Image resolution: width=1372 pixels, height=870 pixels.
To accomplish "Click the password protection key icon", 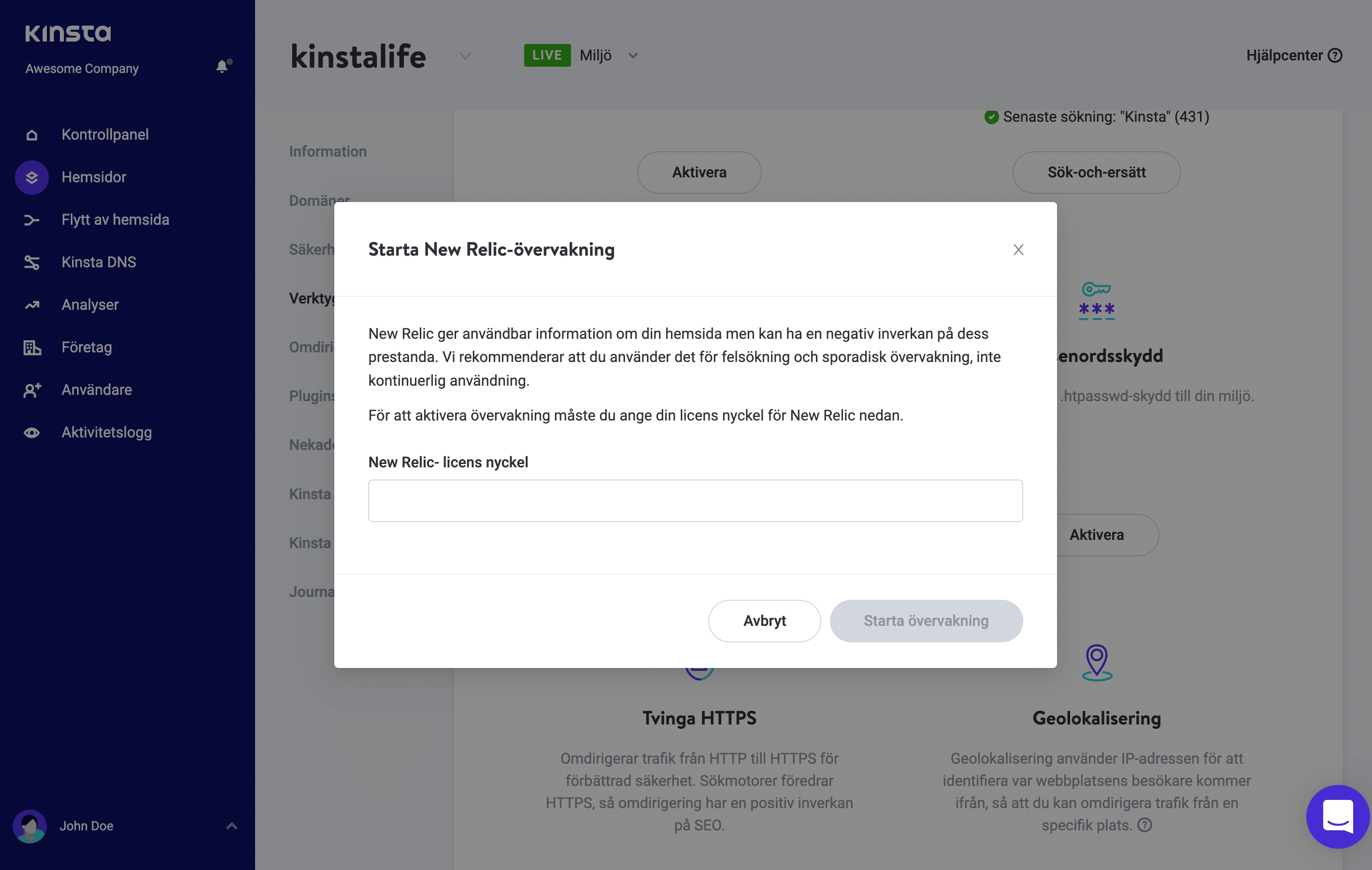I will click(1097, 301).
